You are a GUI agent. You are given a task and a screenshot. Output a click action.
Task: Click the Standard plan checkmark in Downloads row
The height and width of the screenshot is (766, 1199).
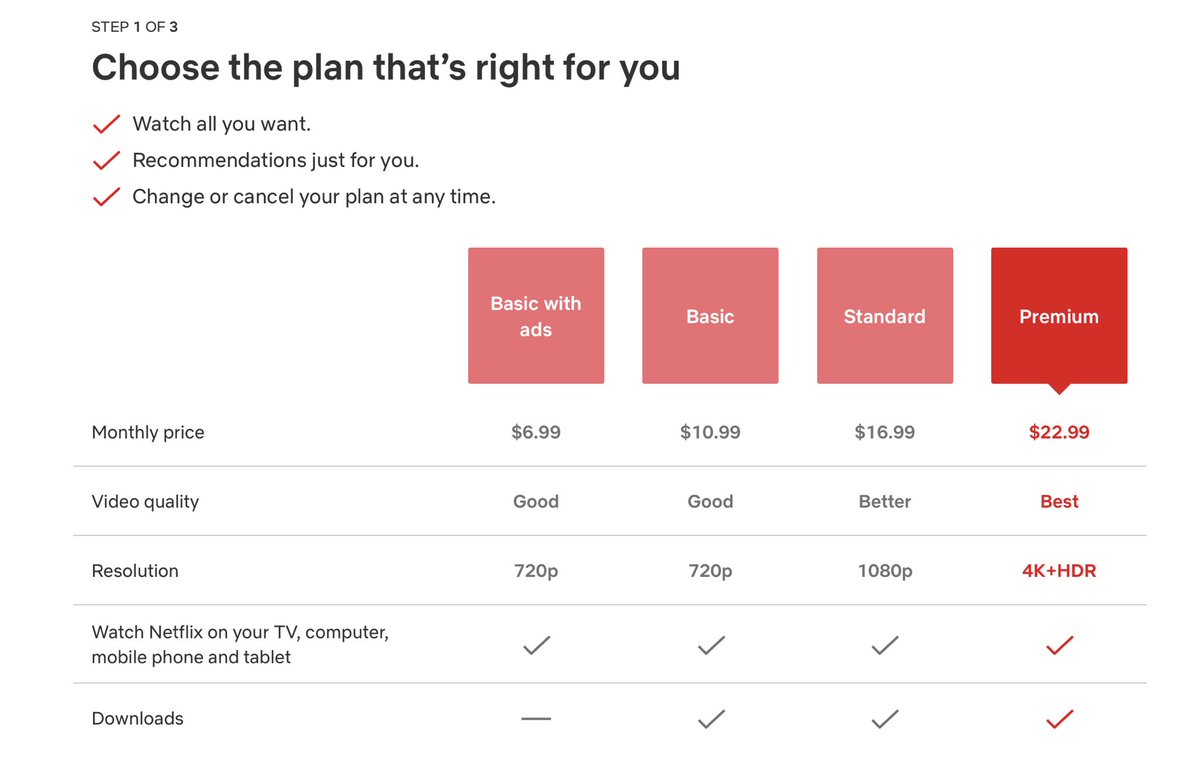pyautogui.click(x=885, y=719)
